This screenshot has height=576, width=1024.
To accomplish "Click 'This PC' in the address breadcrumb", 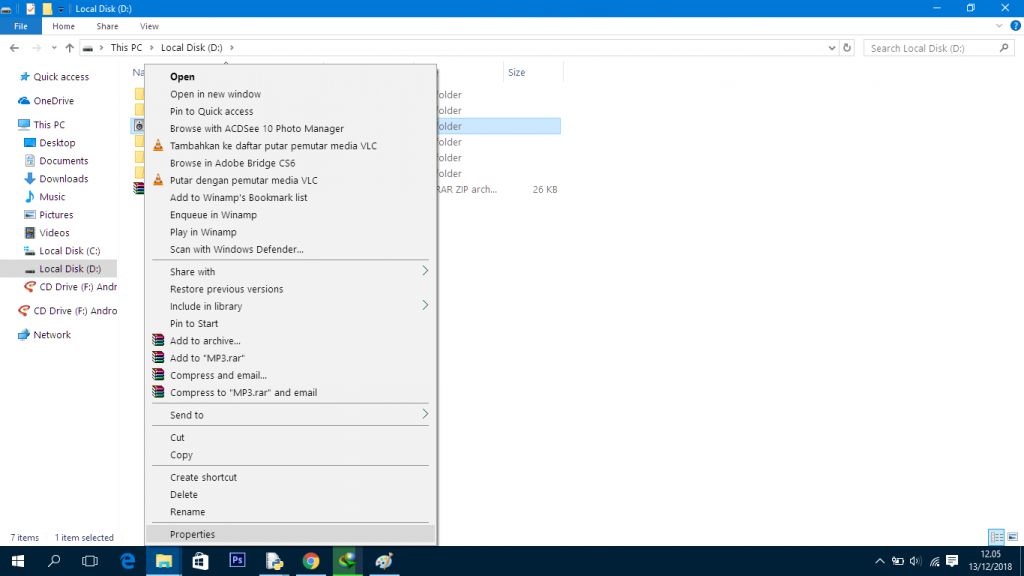I will (x=126, y=47).
